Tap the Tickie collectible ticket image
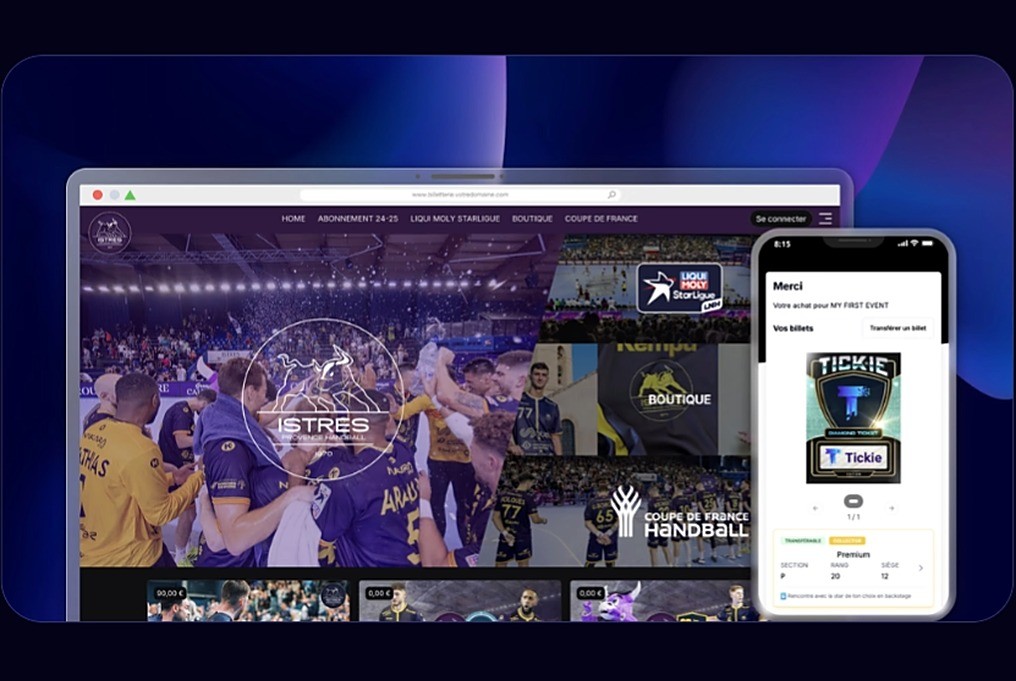The image size is (1016, 681). pyautogui.click(x=853, y=418)
